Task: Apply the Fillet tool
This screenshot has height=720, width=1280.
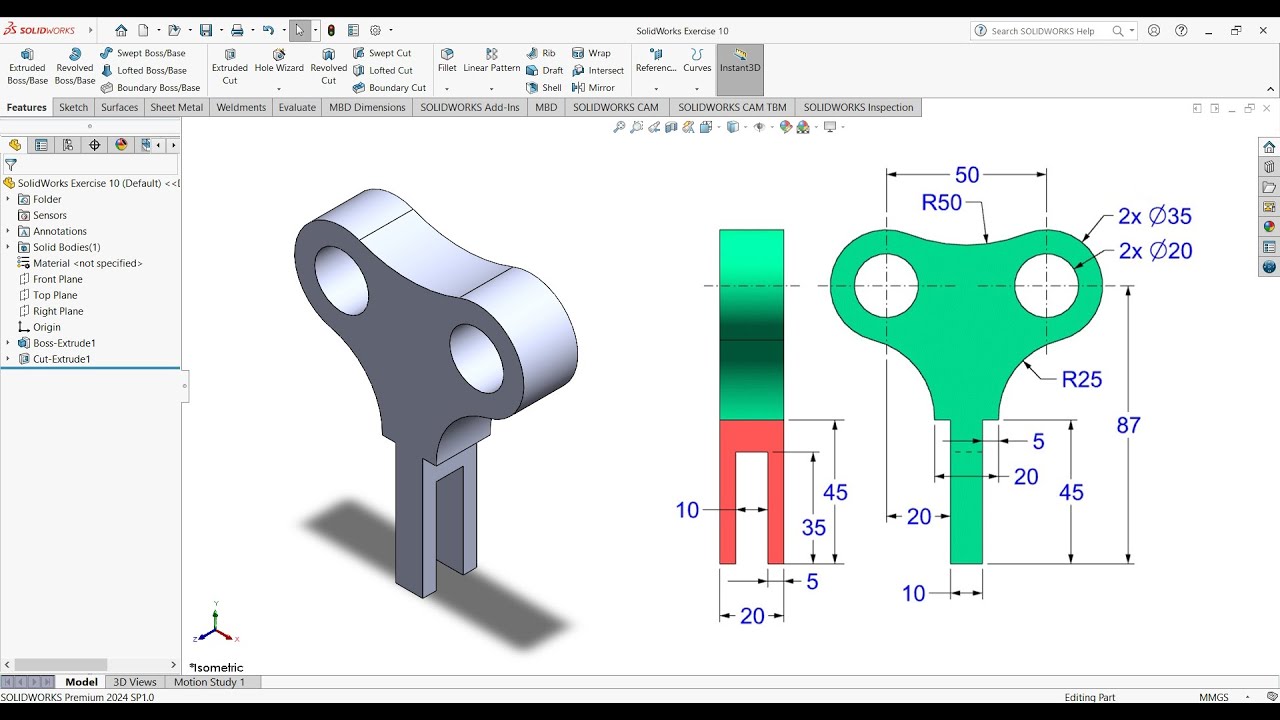Action: [x=447, y=61]
